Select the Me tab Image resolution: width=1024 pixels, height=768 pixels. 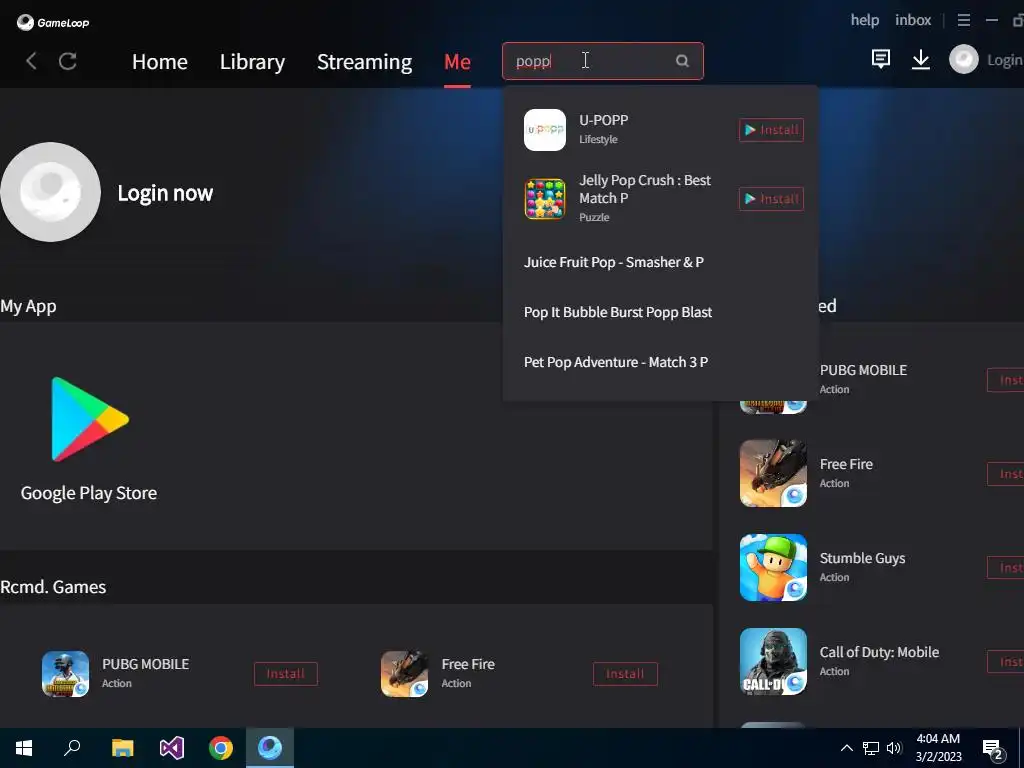coord(457,61)
